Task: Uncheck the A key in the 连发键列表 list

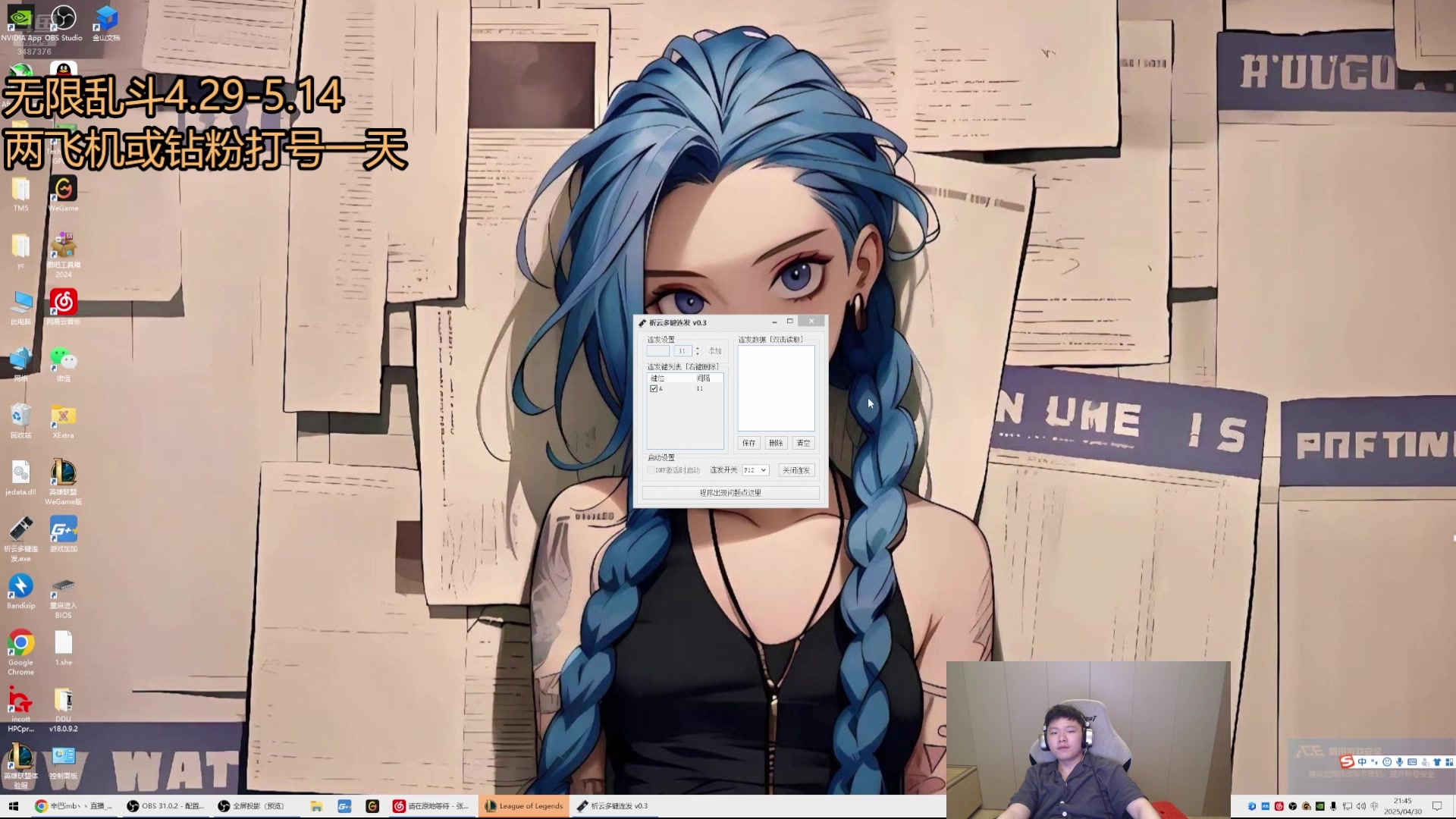Action: [x=654, y=389]
